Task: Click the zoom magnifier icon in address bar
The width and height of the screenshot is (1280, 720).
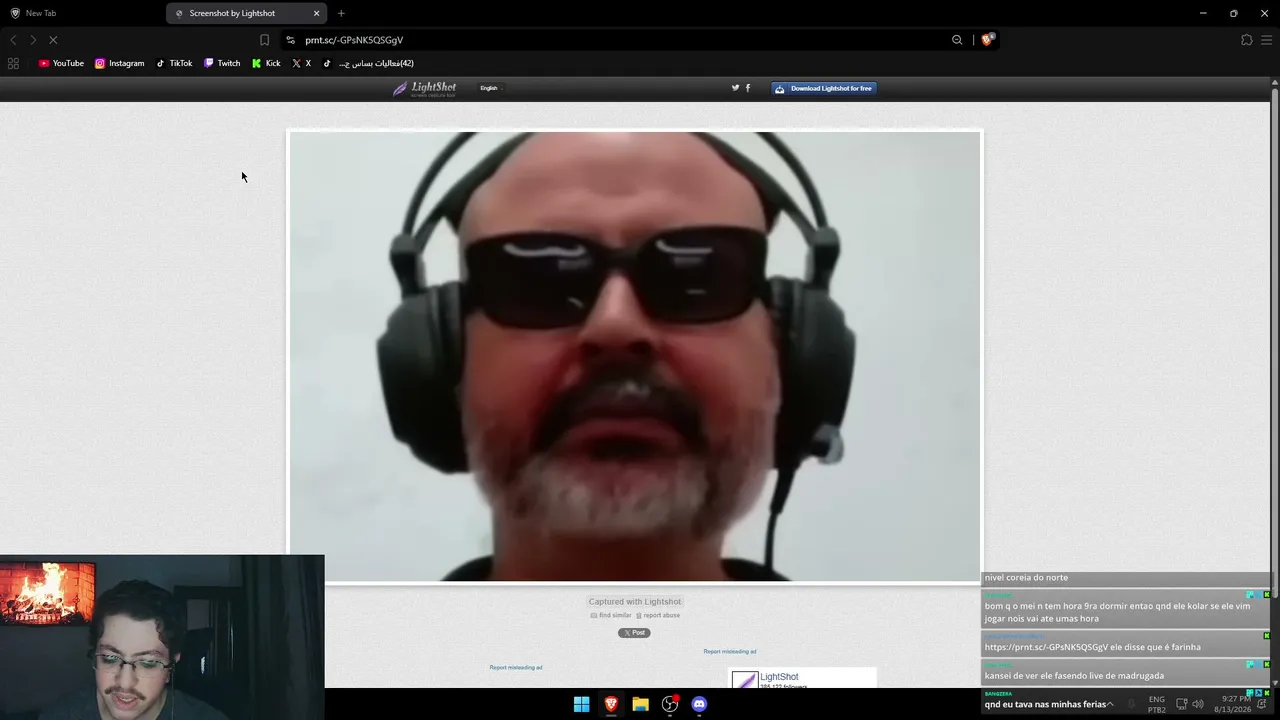Action: (957, 40)
